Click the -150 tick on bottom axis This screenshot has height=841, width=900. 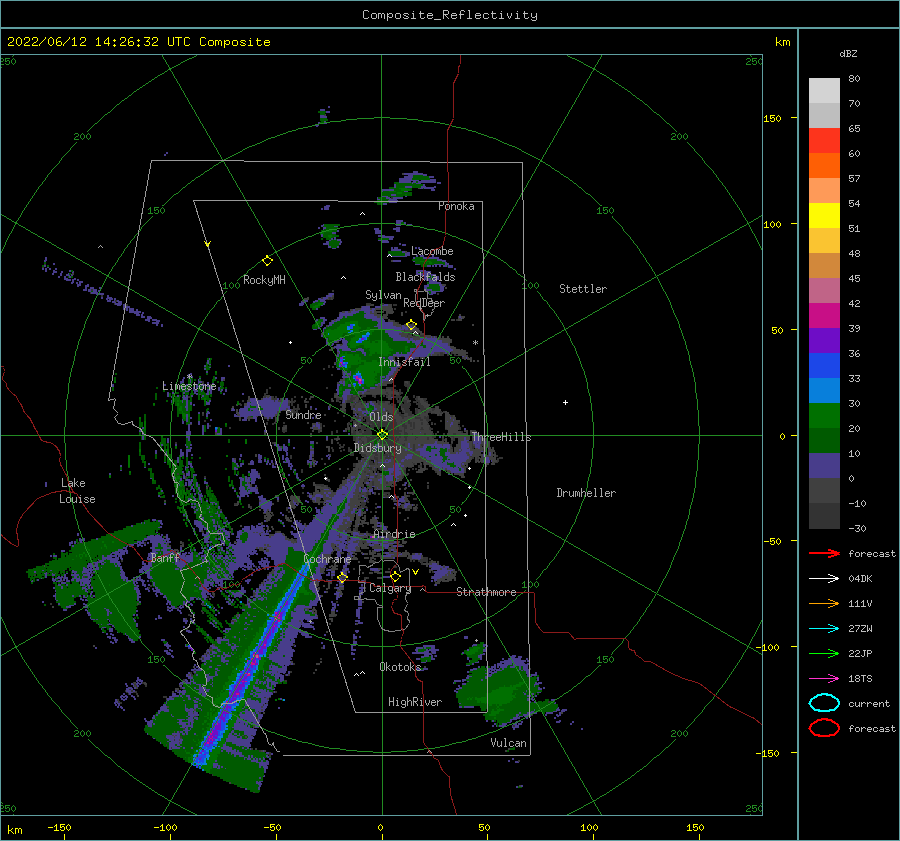[59, 827]
